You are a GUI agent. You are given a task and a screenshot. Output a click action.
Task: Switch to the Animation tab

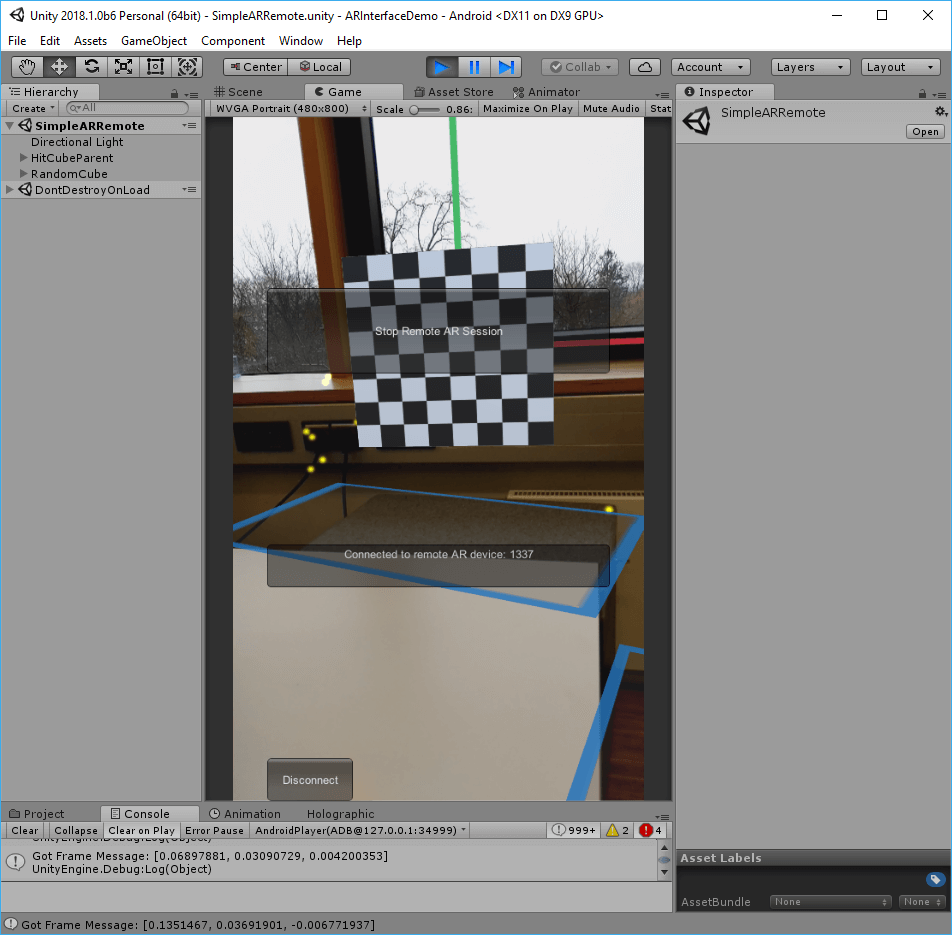pos(245,814)
